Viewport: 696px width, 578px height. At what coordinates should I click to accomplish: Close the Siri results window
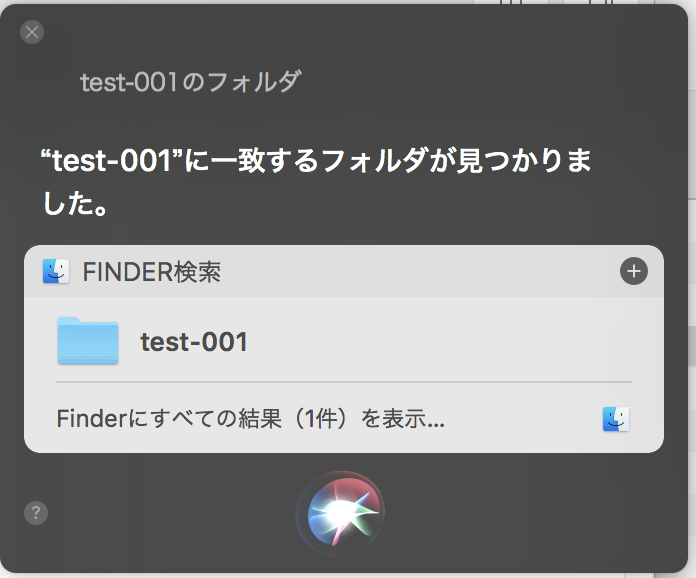(x=32, y=32)
